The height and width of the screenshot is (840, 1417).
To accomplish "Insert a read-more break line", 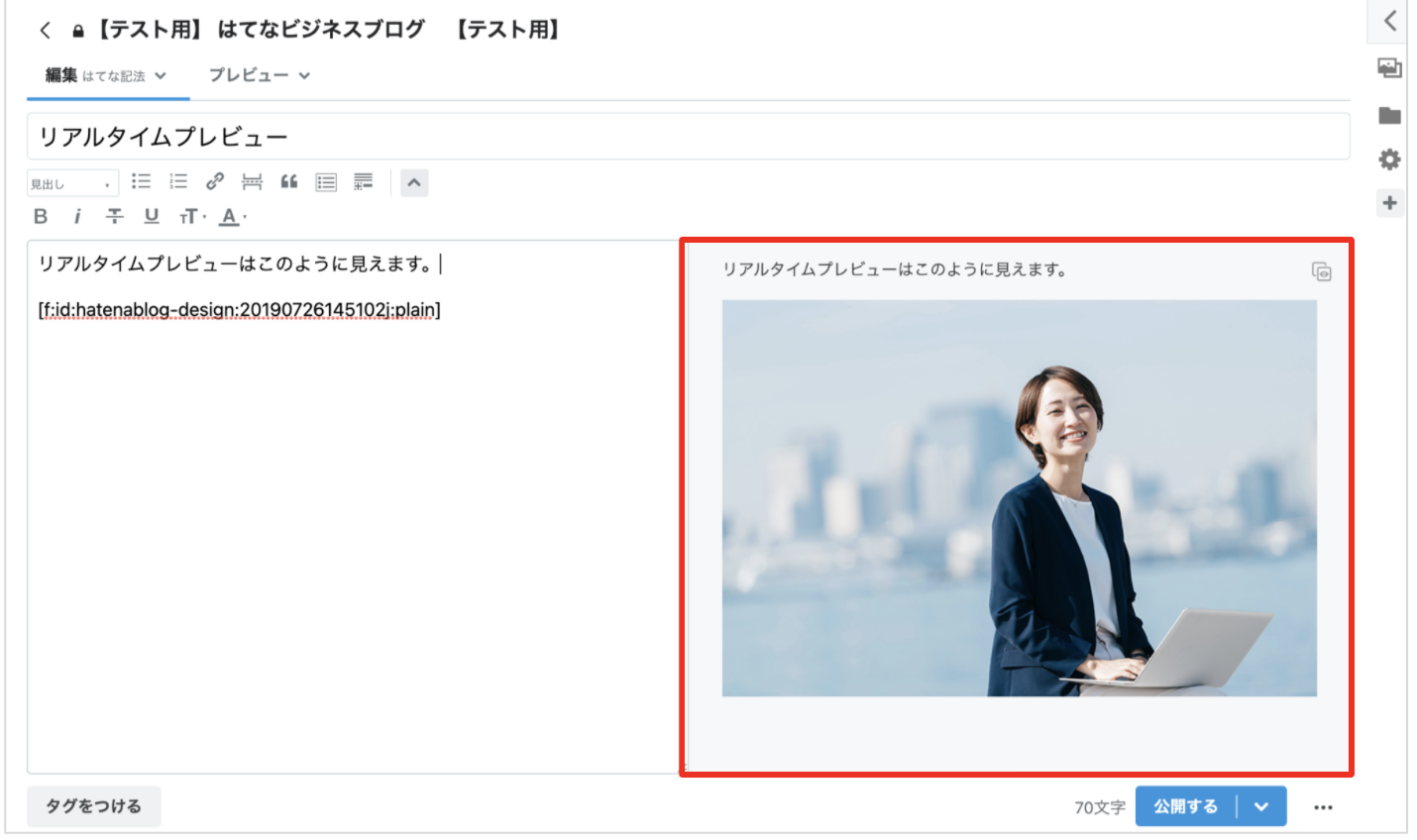I will tap(252, 181).
